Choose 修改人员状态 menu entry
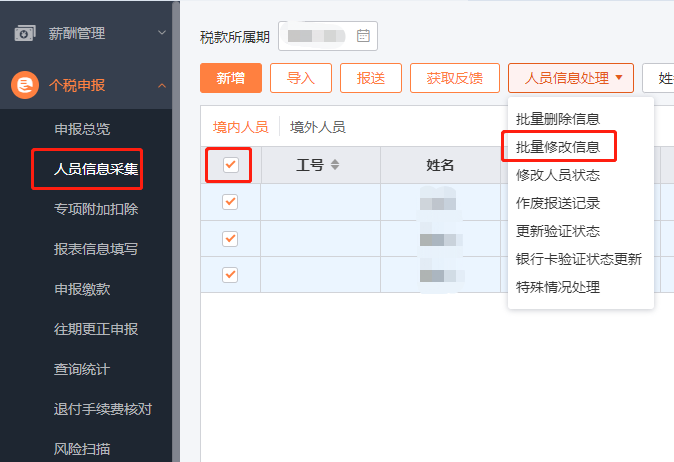Screen dimensions: 674x462 click(x=558, y=175)
